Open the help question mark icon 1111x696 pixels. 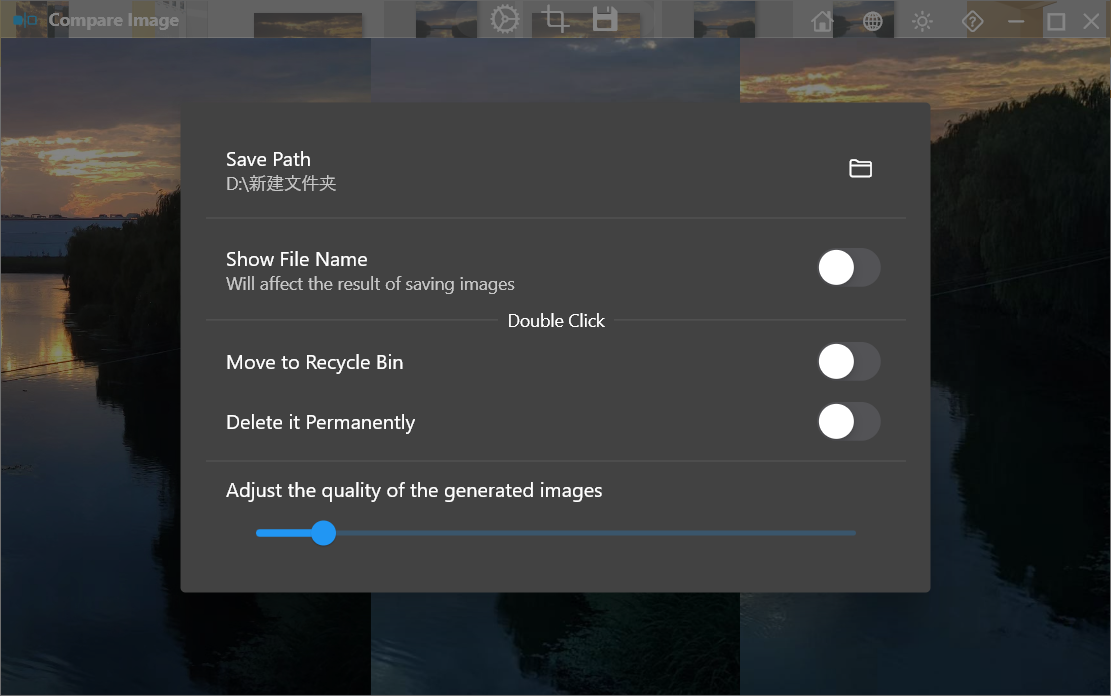coord(972,21)
